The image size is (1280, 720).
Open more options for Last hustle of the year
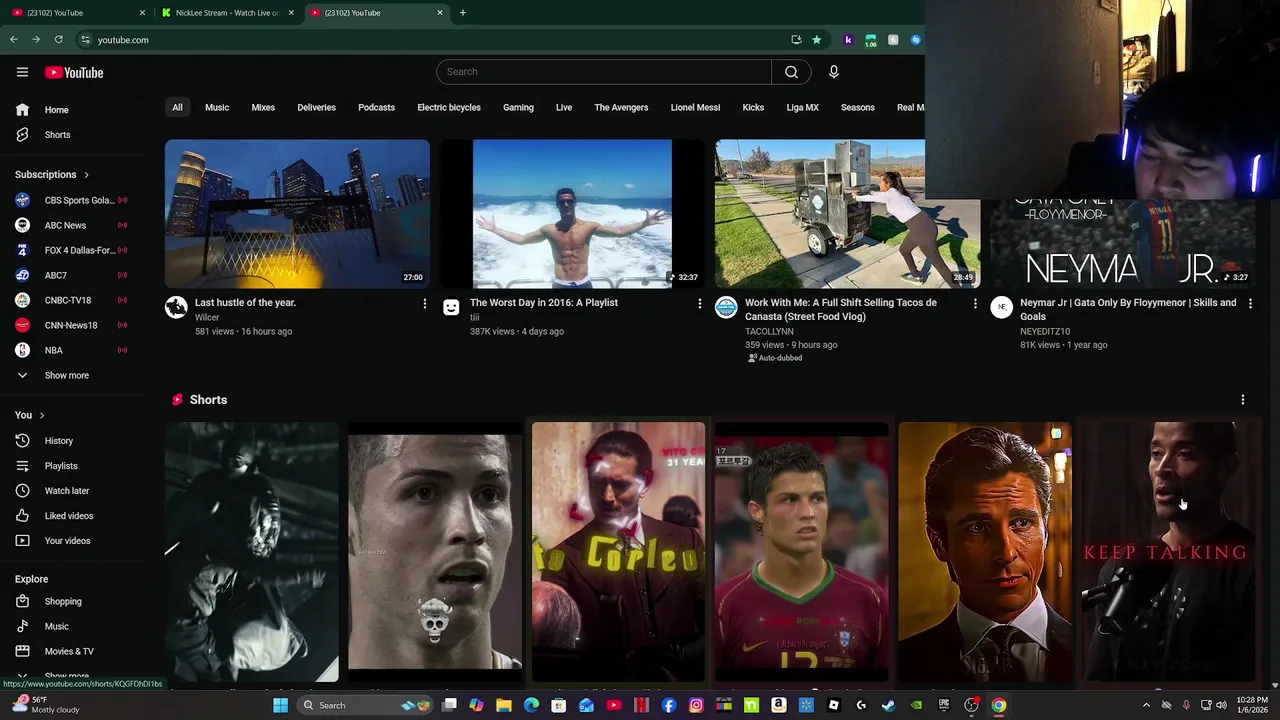pos(424,303)
